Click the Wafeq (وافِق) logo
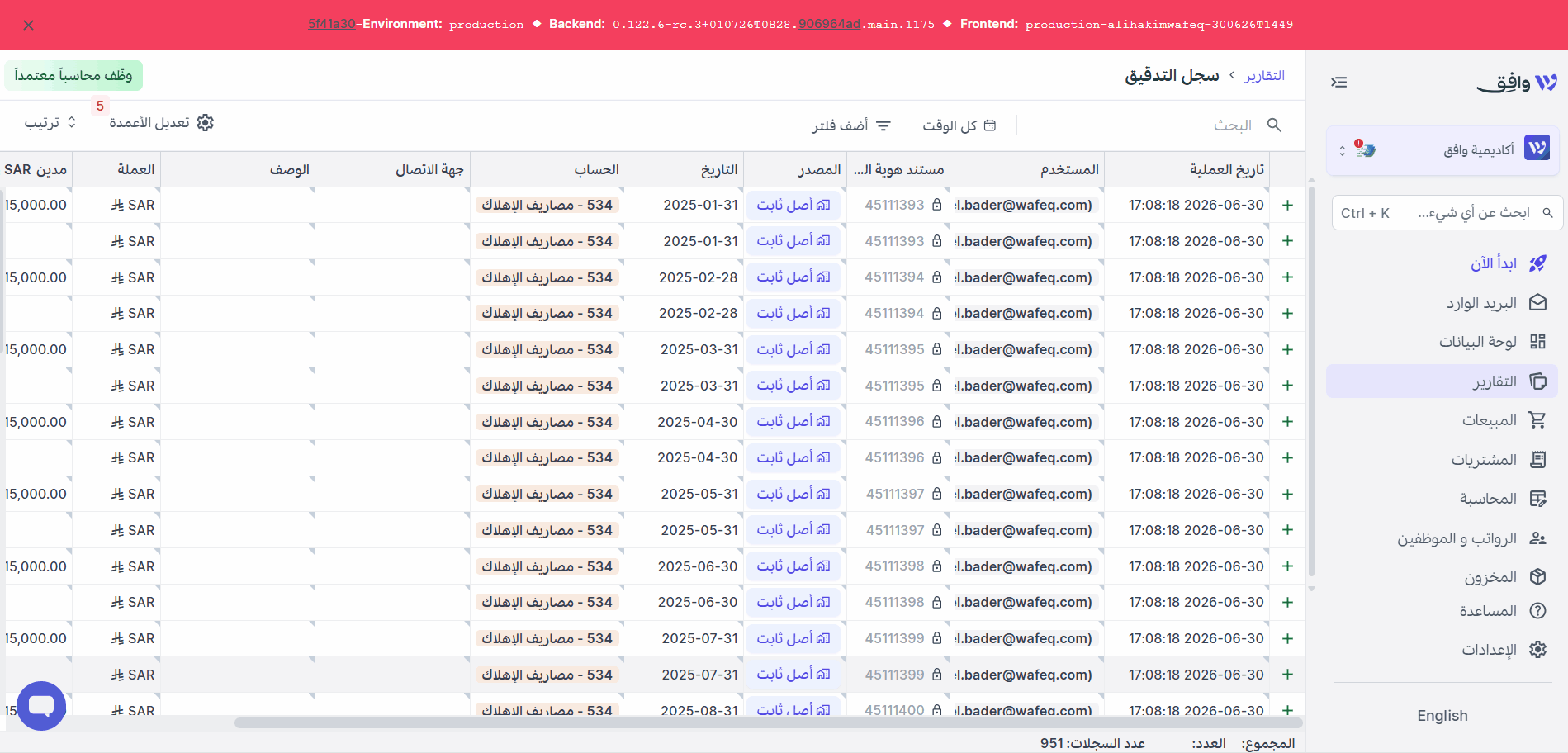The height and width of the screenshot is (753, 1568). point(1517,83)
